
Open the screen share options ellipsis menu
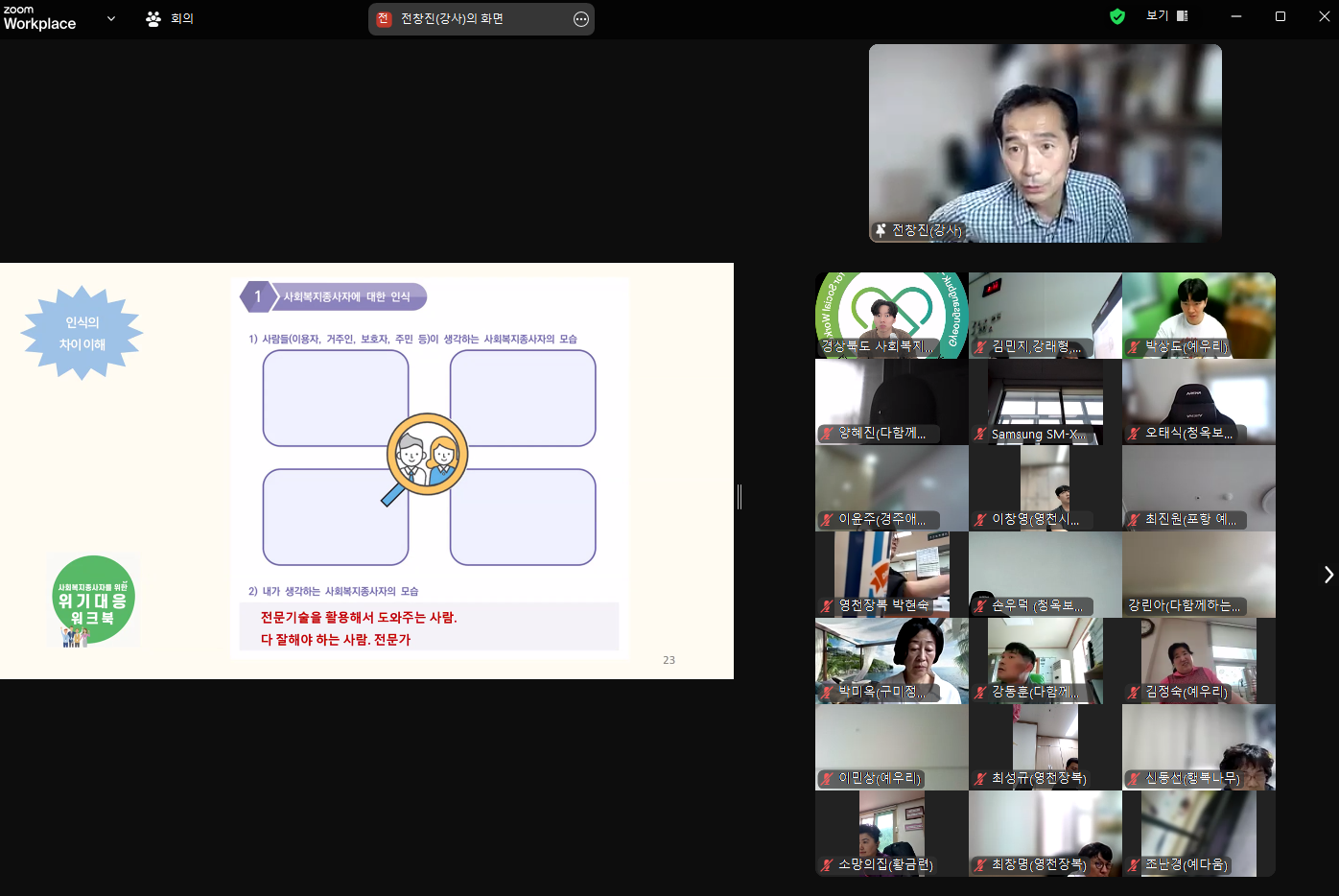581,19
